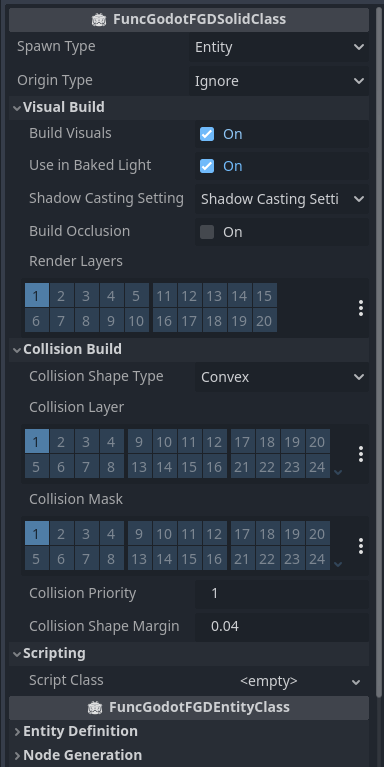Expand more Collision Layer rows arrow

click(338, 472)
